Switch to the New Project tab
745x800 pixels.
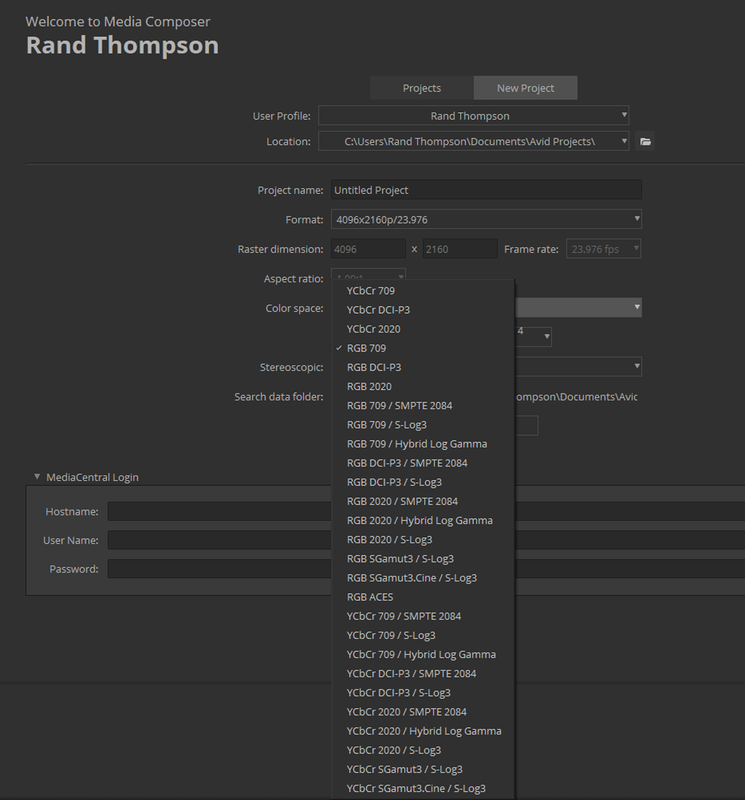tap(526, 88)
